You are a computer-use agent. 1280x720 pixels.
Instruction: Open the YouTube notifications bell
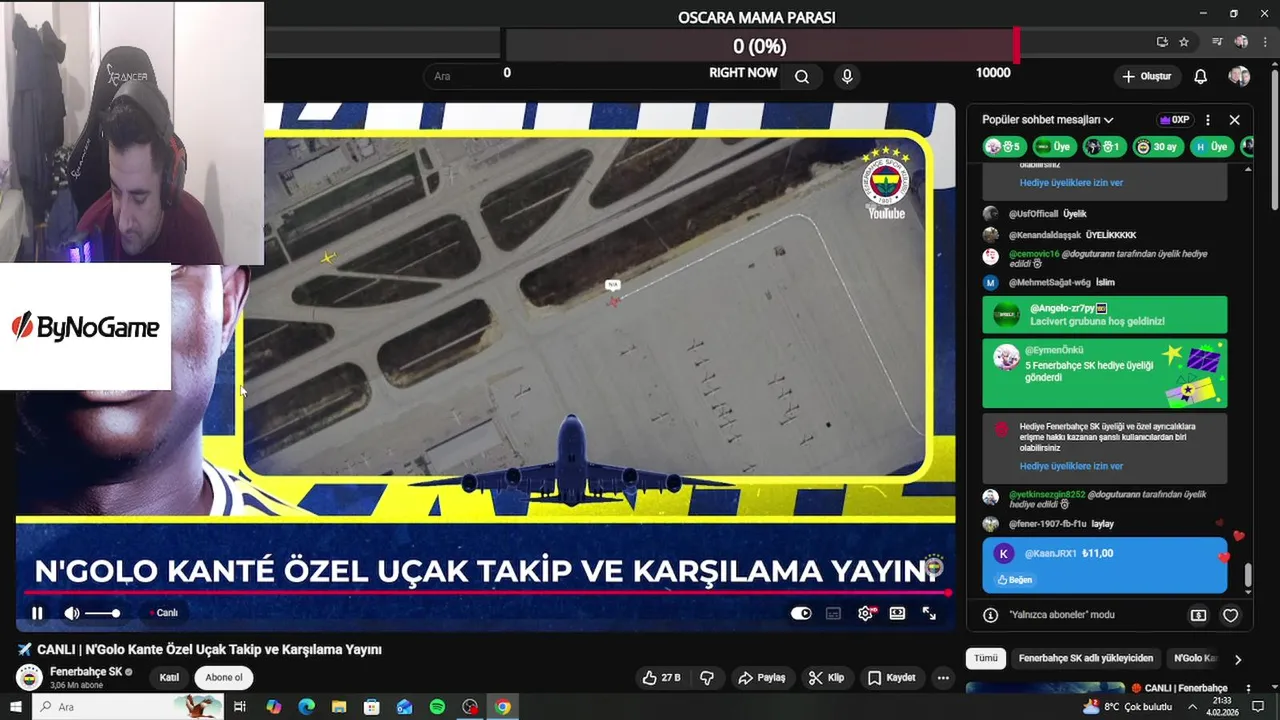1201,76
